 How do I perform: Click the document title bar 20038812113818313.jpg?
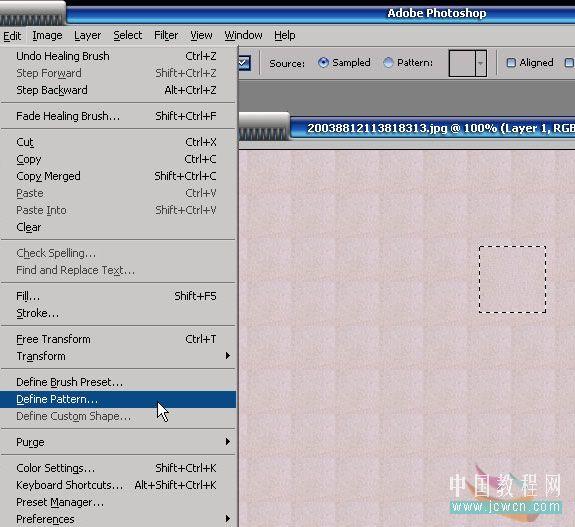[x=433, y=128]
